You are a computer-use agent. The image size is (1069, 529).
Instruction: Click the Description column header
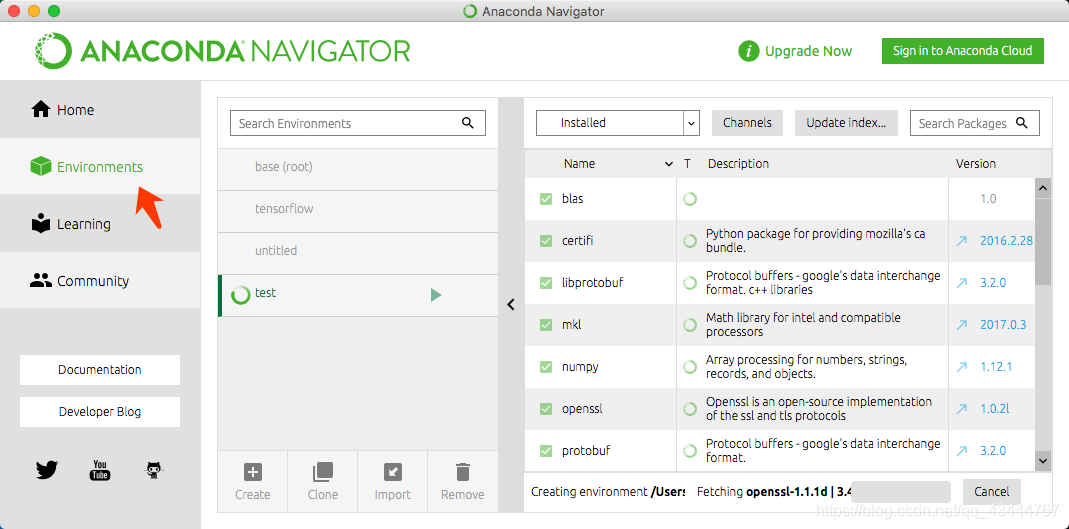coord(738,164)
